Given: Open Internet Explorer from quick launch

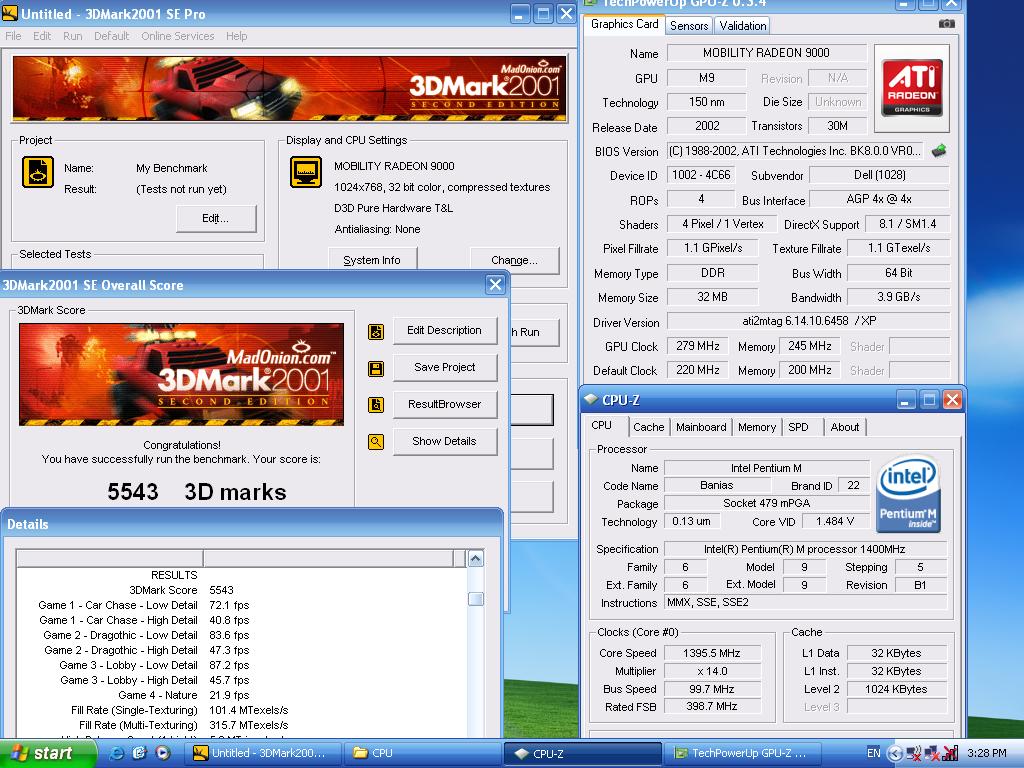Looking at the screenshot, I should [117, 753].
